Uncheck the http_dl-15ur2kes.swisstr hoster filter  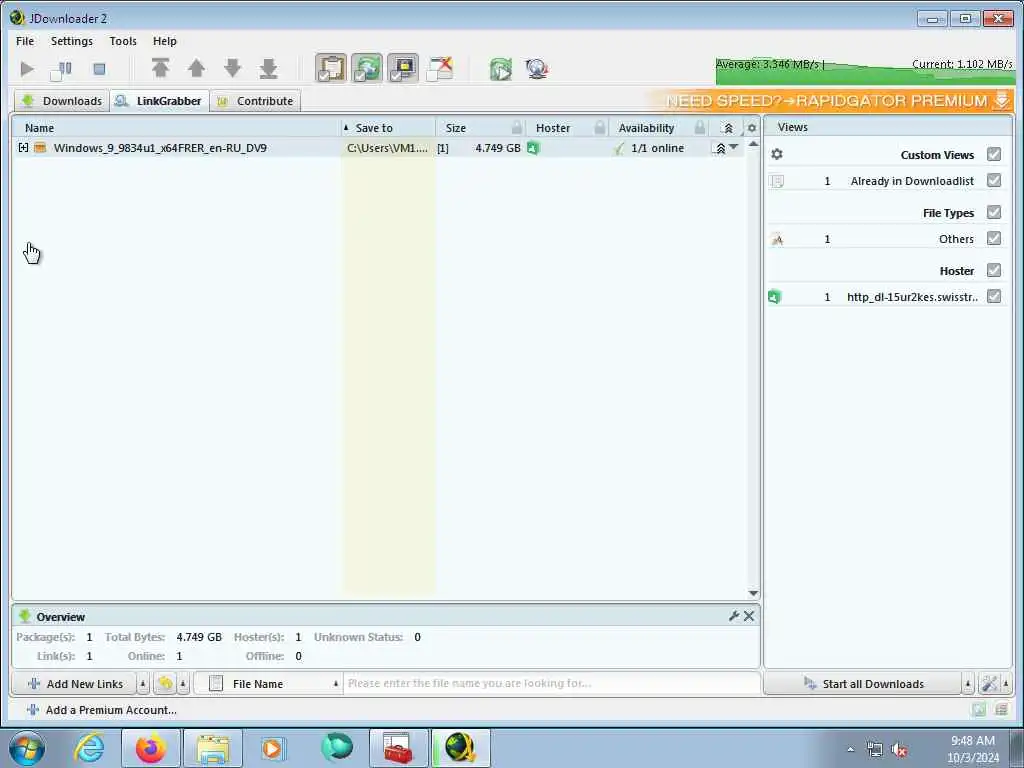994,296
